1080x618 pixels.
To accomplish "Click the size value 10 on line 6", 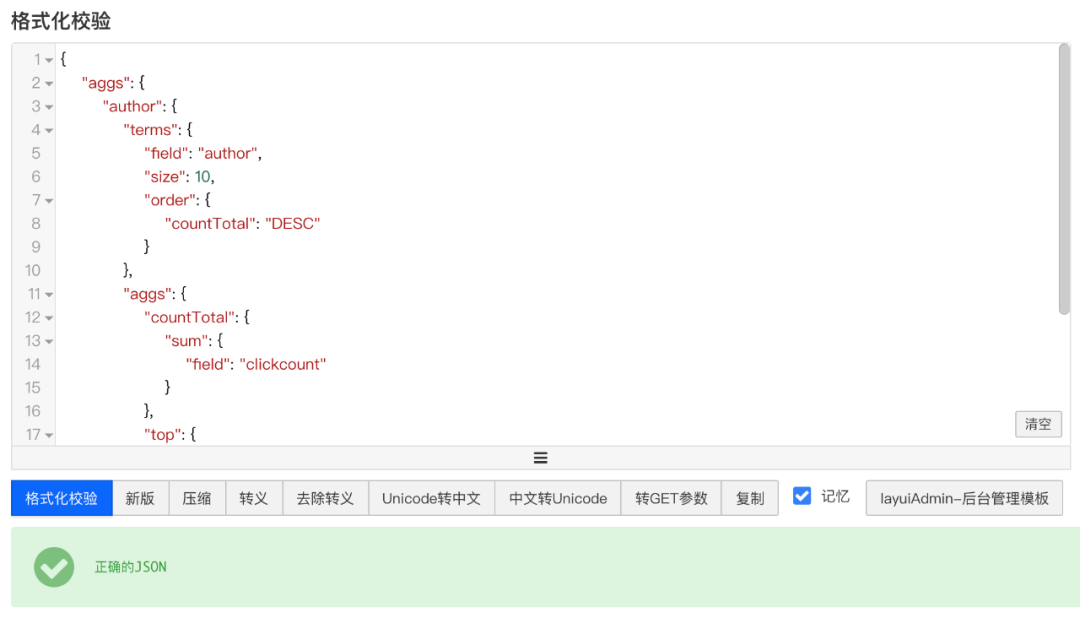I will [x=202, y=176].
